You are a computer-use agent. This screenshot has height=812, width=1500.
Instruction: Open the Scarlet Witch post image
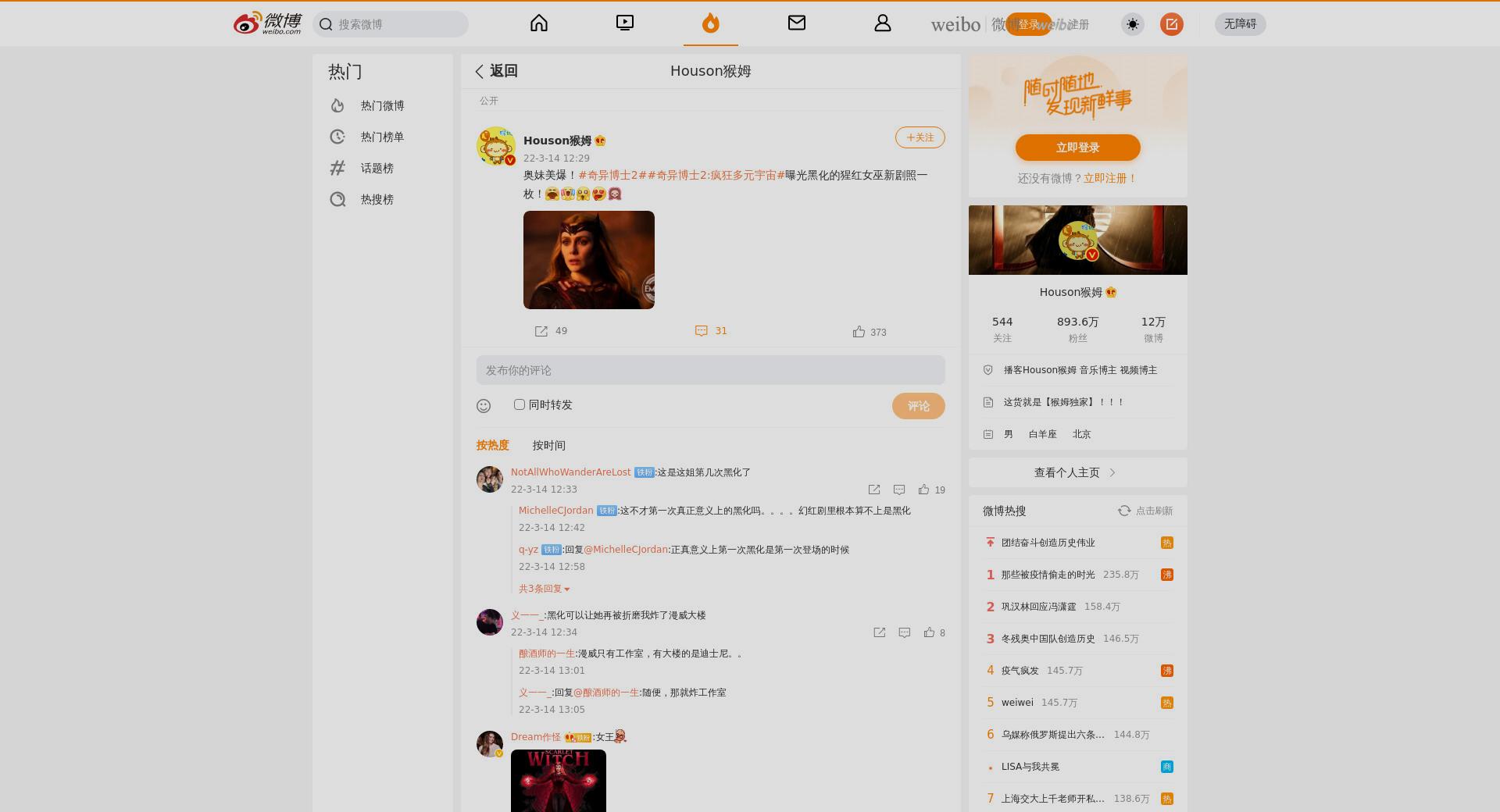[589, 260]
